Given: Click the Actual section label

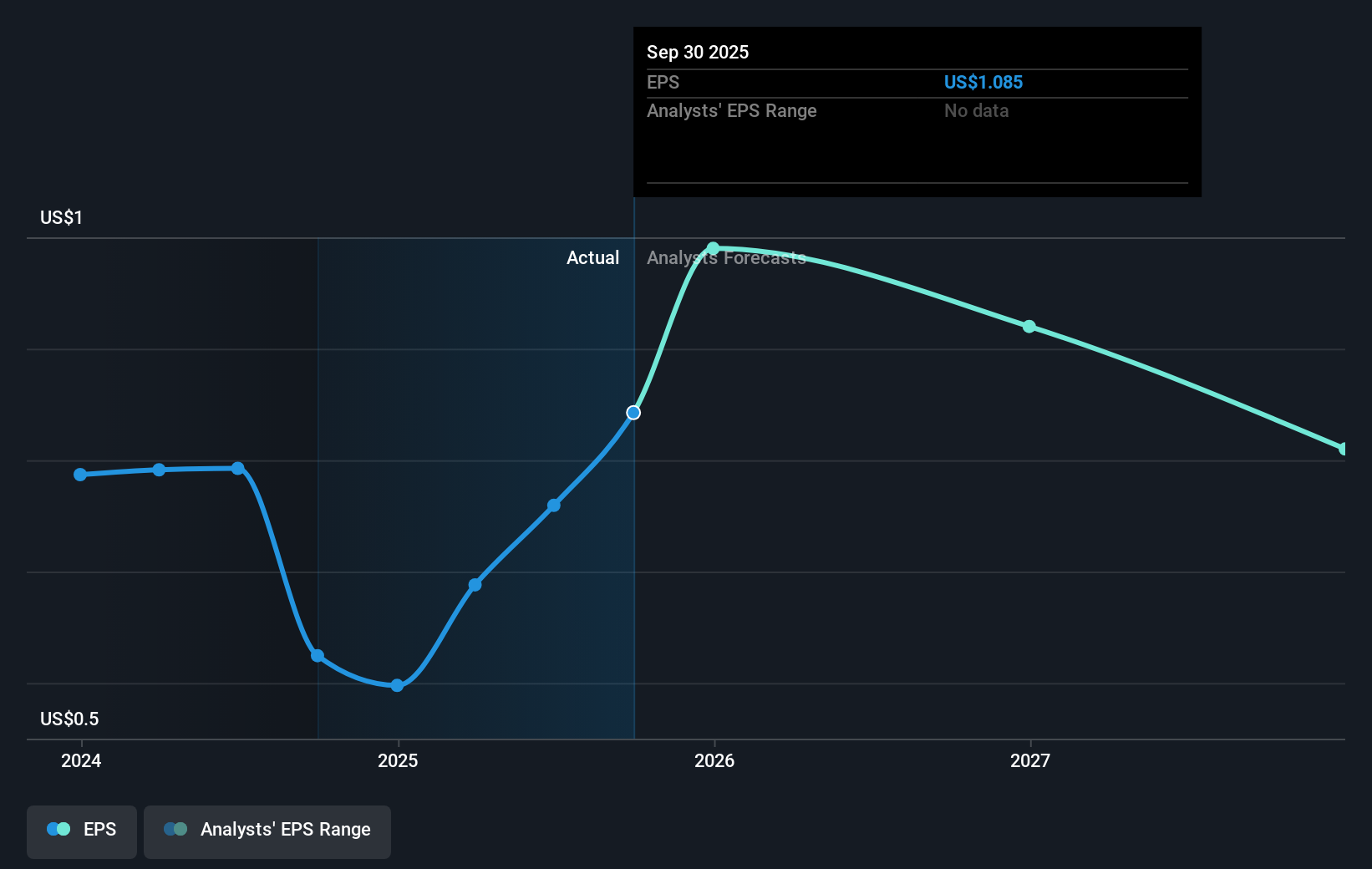Looking at the screenshot, I should [593, 257].
